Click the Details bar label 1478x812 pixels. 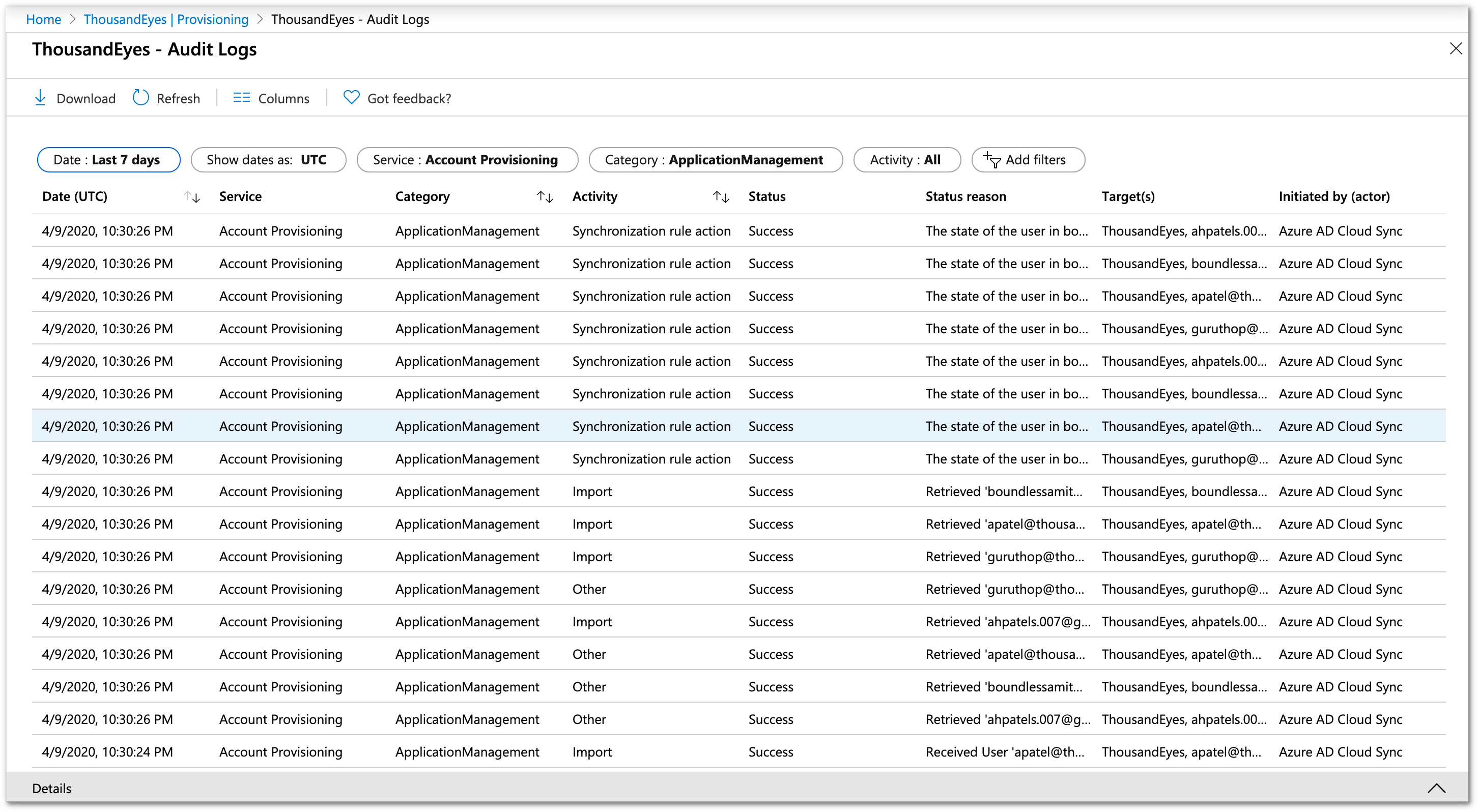click(x=51, y=789)
